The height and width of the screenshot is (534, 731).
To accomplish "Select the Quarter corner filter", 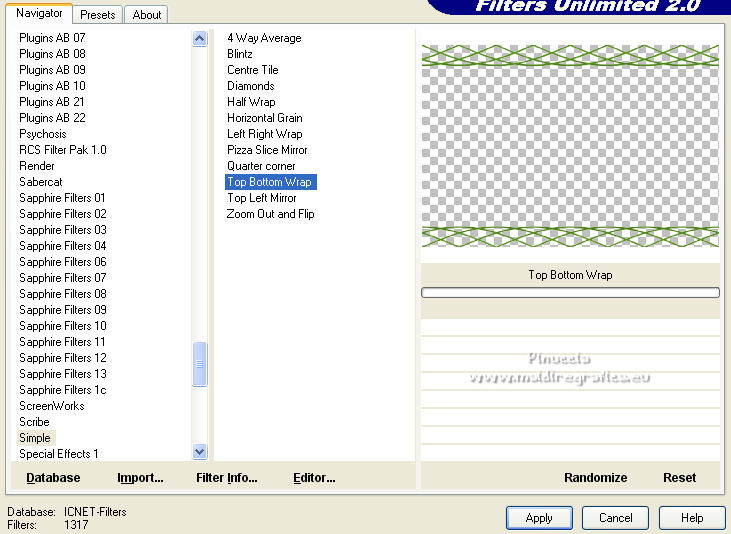I will [x=261, y=166].
